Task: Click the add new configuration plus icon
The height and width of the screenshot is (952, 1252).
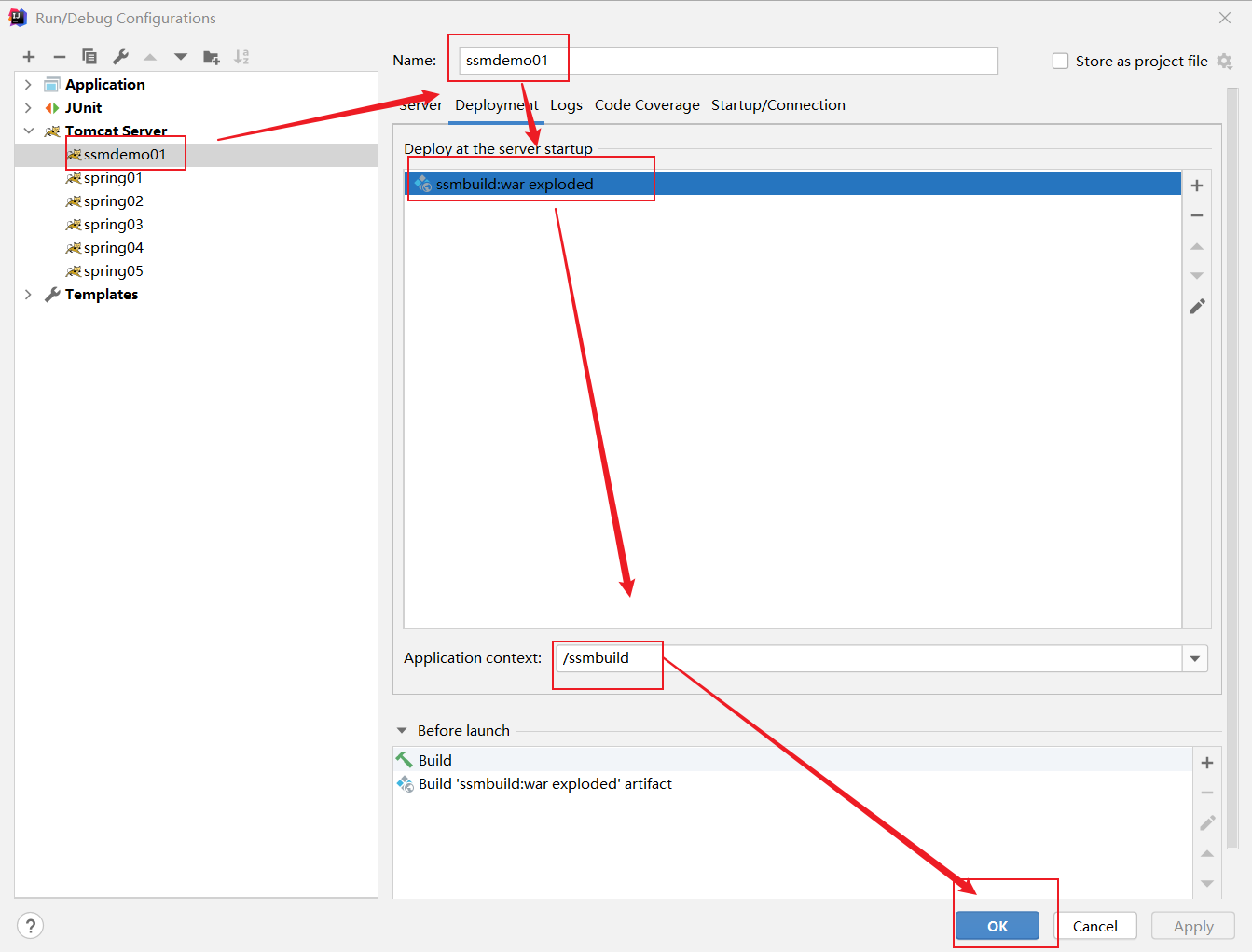Action: pyautogui.click(x=29, y=57)
